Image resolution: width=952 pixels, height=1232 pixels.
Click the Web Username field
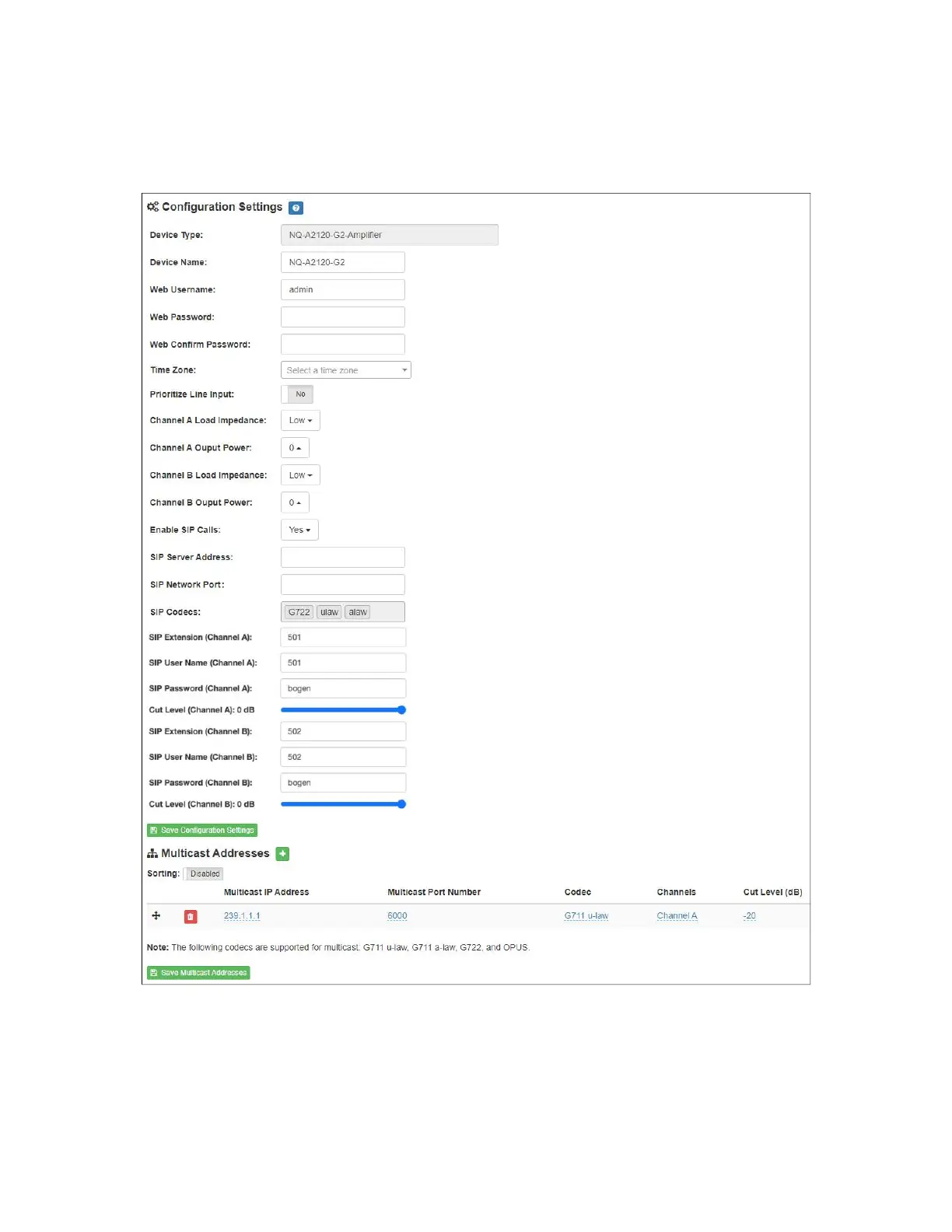tap(343, 289)
